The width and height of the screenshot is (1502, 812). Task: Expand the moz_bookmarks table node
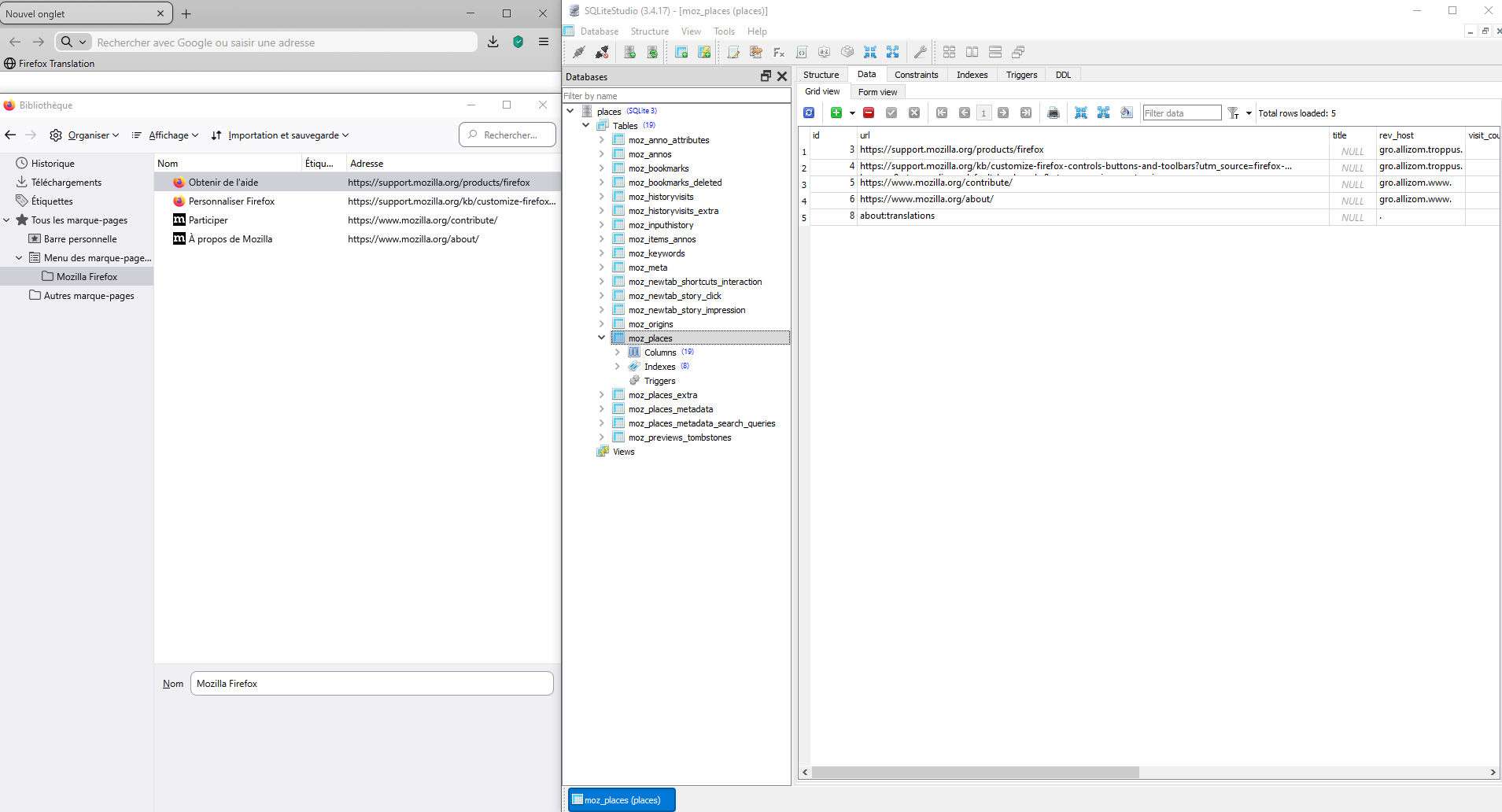click(602, 168)
